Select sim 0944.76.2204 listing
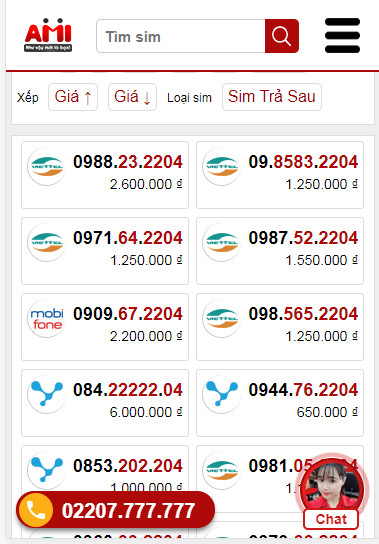Image resolution: width=379 pixels, height=544 pixels. [280, 403]
